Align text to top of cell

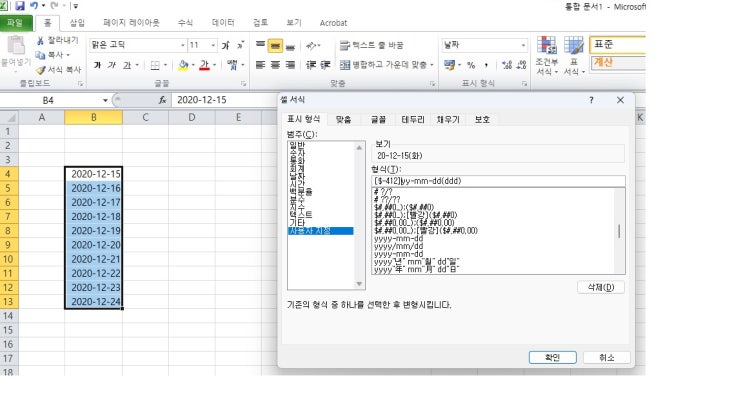click(x=260, y=45)
